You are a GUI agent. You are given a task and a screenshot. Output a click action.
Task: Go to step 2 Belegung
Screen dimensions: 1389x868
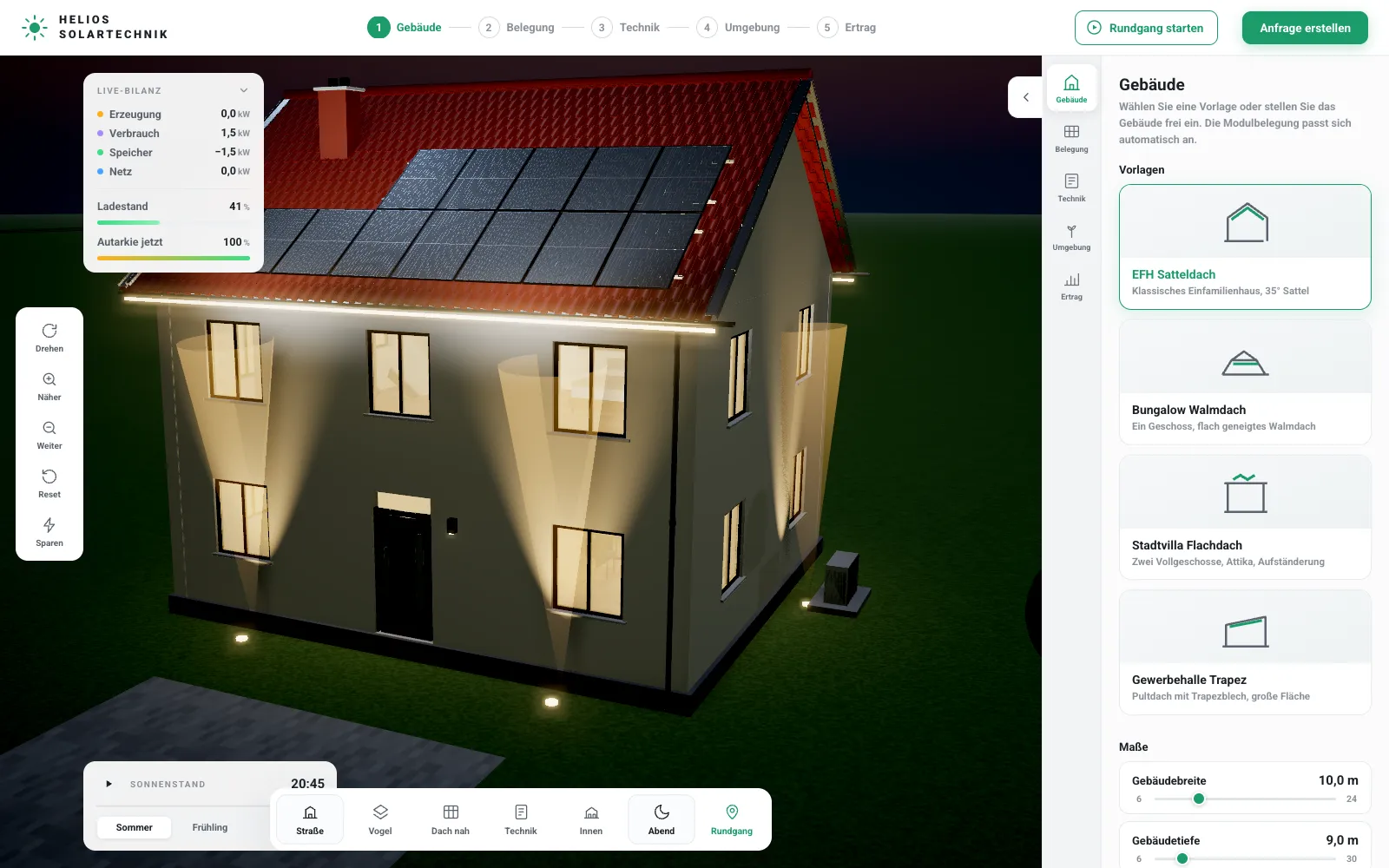517,28
